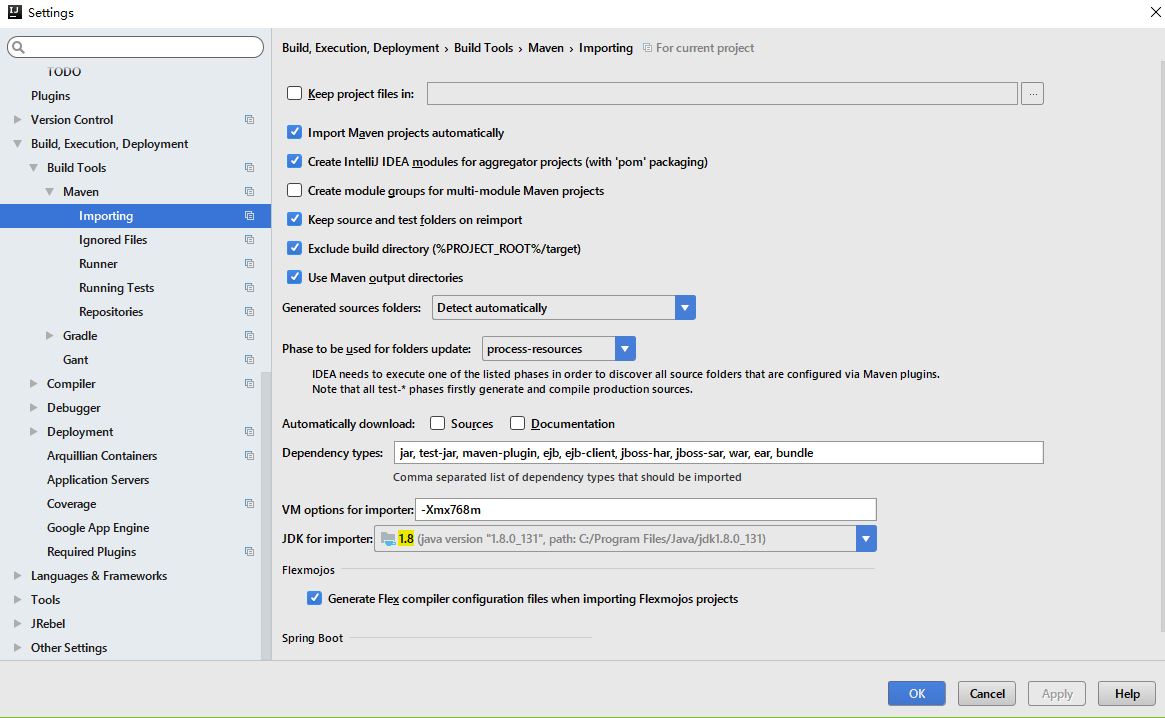Click project-level icon beside Coverage
Viewport: 1165px width, 718px height.
pyautogui.click(x=250, y=504)
